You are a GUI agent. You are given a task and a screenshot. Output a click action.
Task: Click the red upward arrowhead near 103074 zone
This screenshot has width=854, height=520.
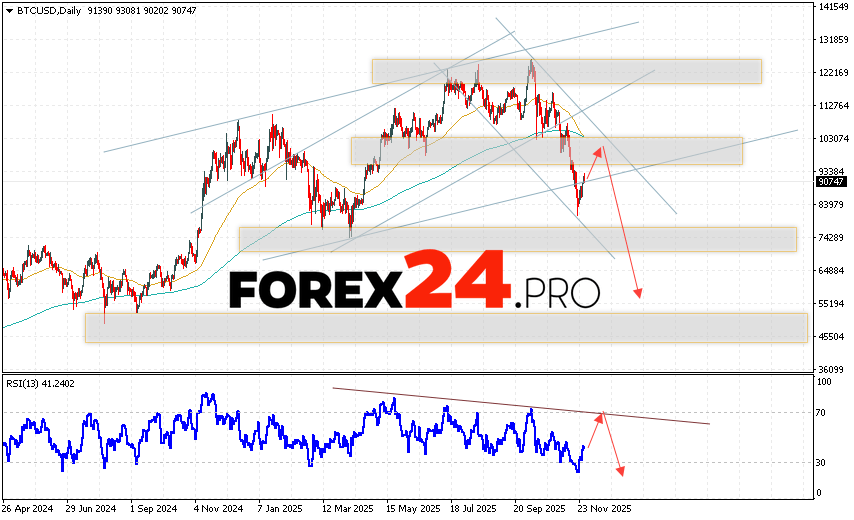[x=601, y=152]
